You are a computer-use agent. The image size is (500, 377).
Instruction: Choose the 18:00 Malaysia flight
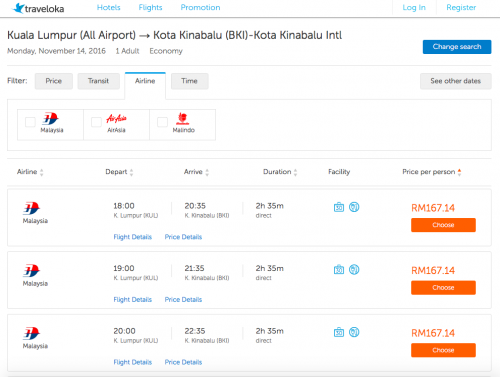[x=443, y=225]
